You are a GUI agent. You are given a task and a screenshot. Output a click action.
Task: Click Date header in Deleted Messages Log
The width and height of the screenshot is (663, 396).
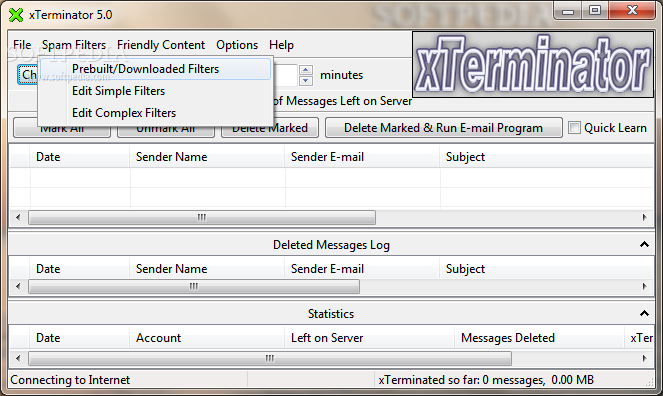point(79,269)
